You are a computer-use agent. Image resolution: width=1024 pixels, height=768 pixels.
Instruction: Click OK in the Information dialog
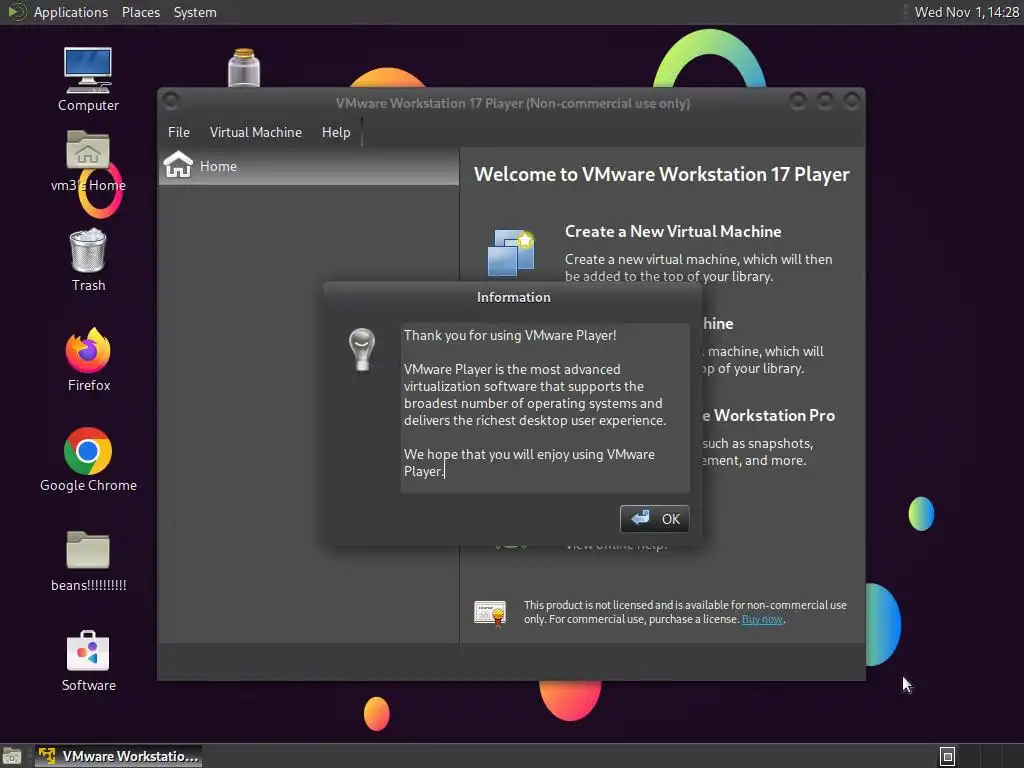(x=654, y=519)
